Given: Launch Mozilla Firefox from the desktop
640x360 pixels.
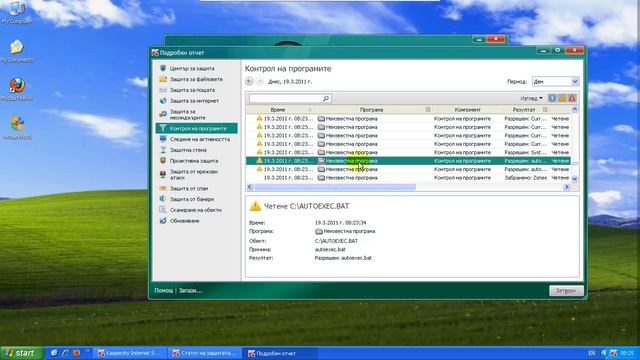Looking at the screenshot, I should [17, 89].
